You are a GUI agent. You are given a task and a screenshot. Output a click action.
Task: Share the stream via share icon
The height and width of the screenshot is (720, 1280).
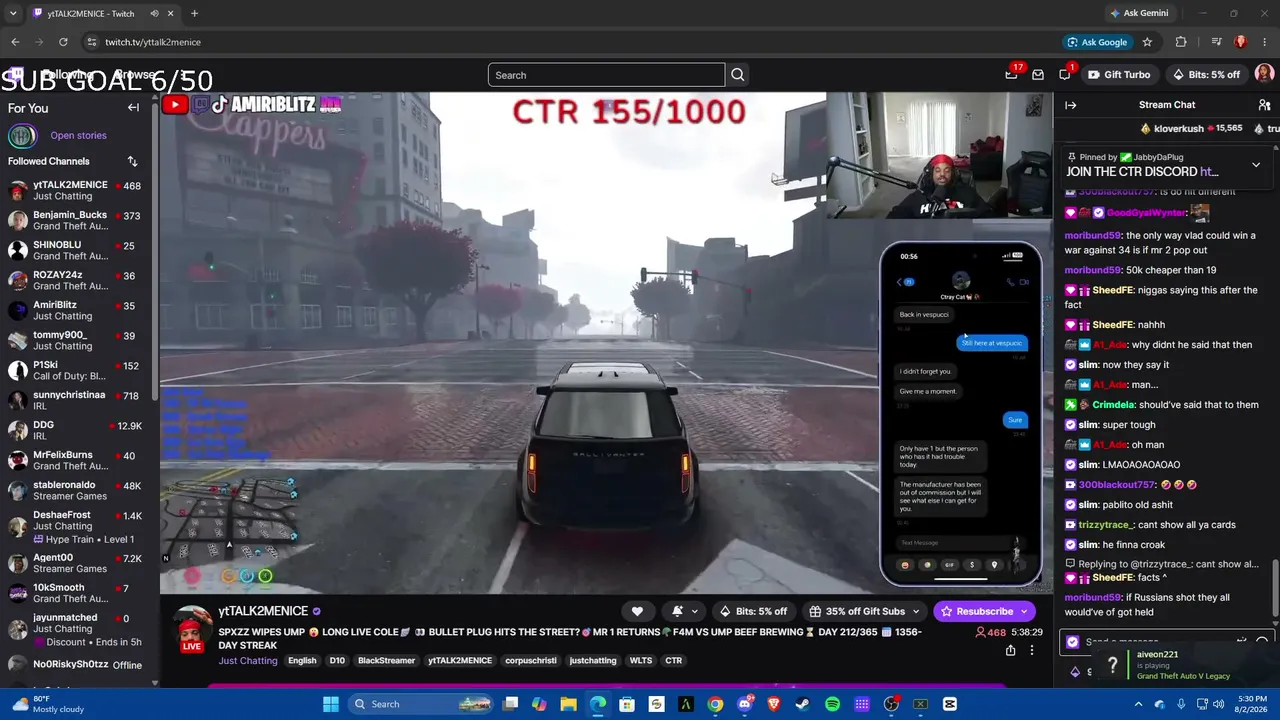point(1010,650)
